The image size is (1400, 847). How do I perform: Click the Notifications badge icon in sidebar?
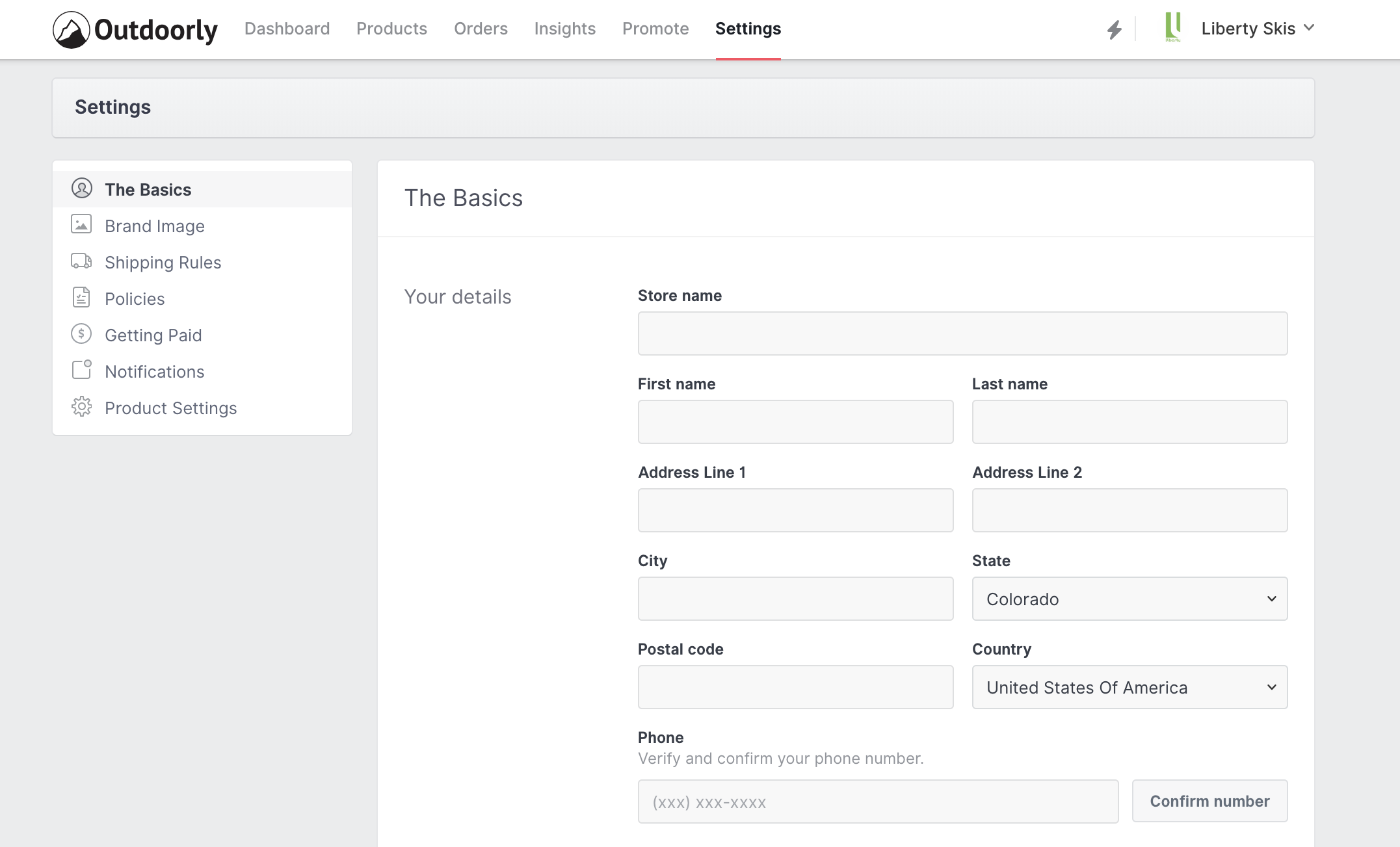pos(81,370)
